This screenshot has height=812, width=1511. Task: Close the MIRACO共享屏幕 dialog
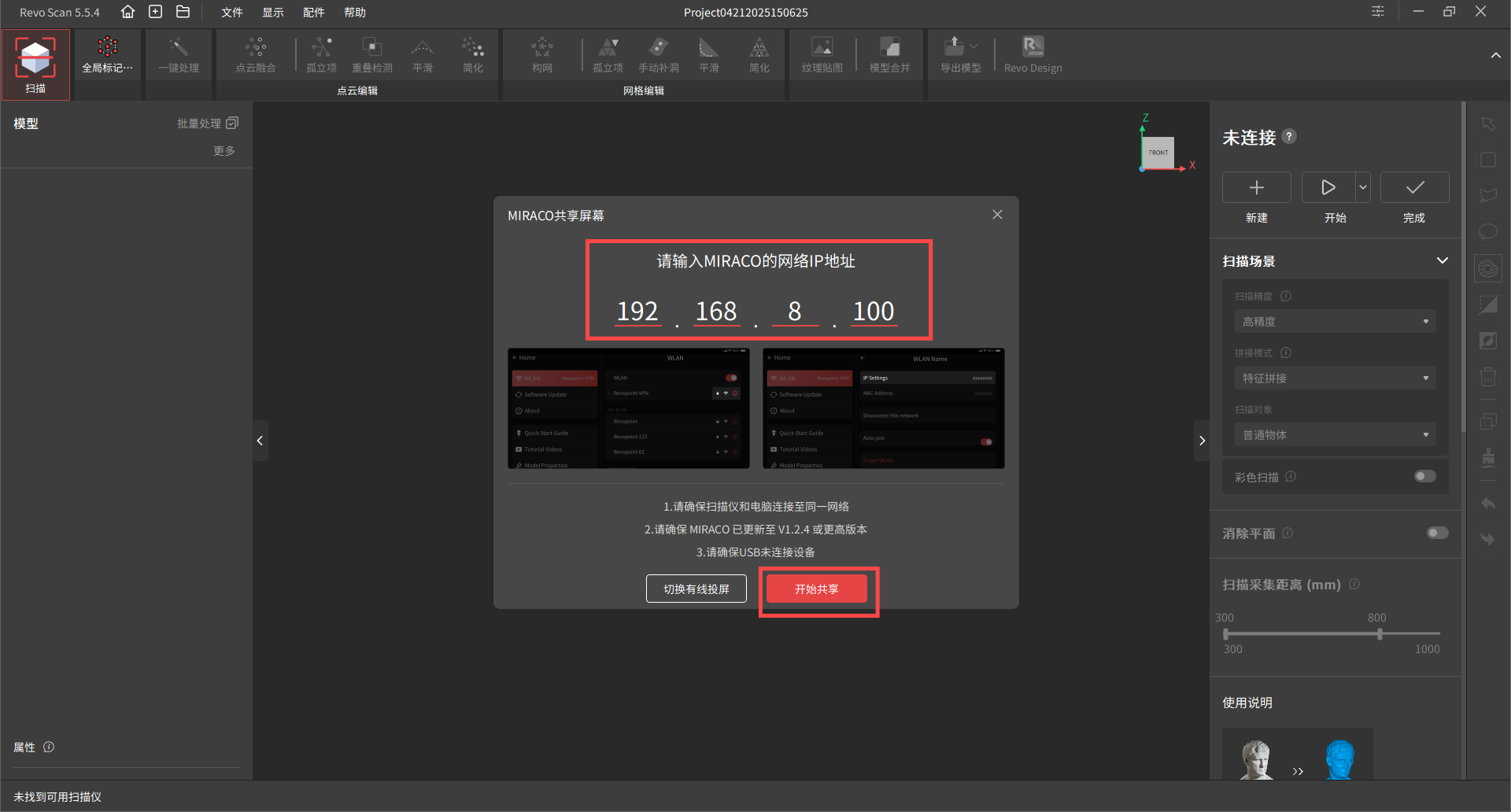click(x=997, y=215)
